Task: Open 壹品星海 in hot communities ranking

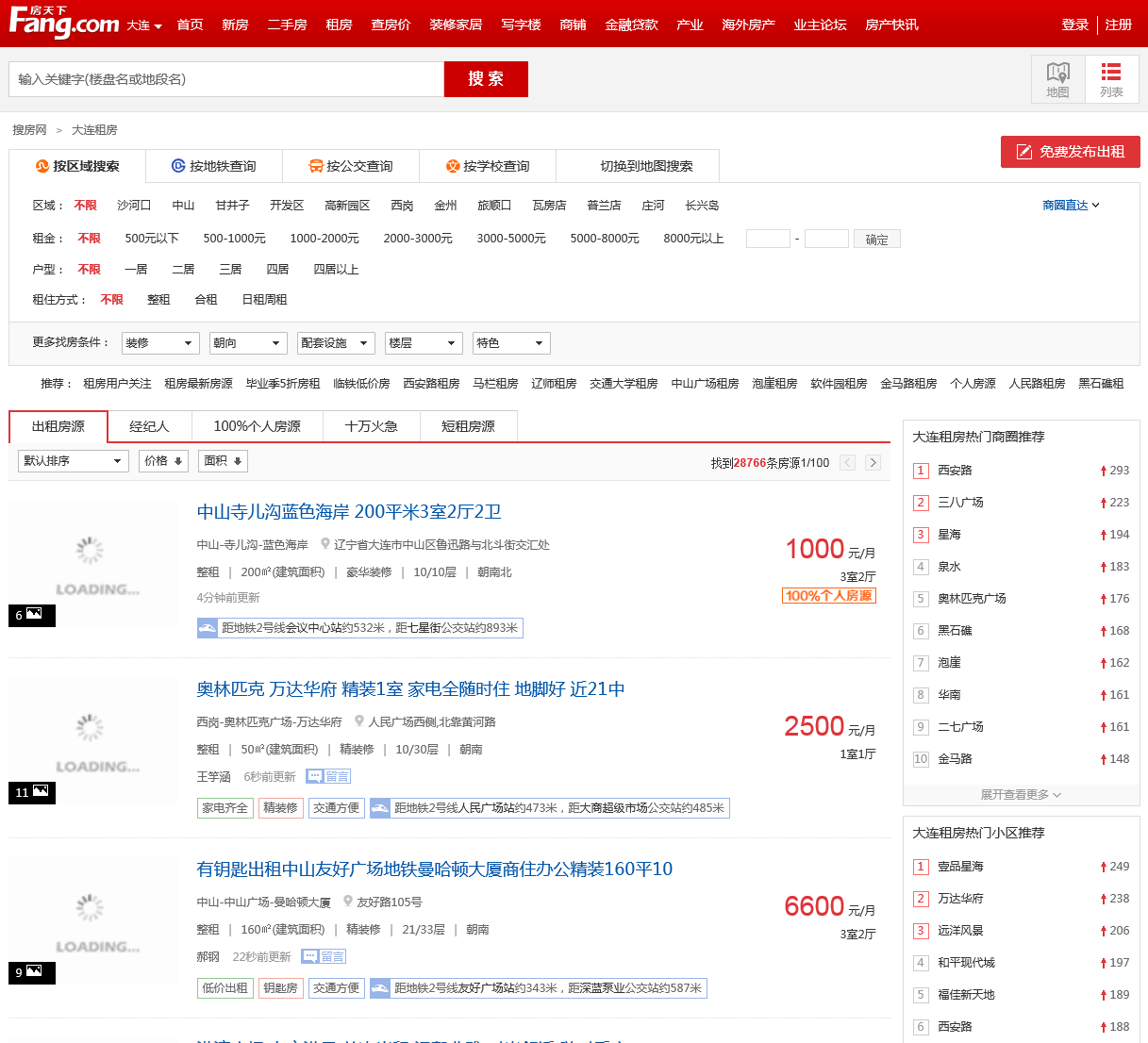Action: [960, 867]
